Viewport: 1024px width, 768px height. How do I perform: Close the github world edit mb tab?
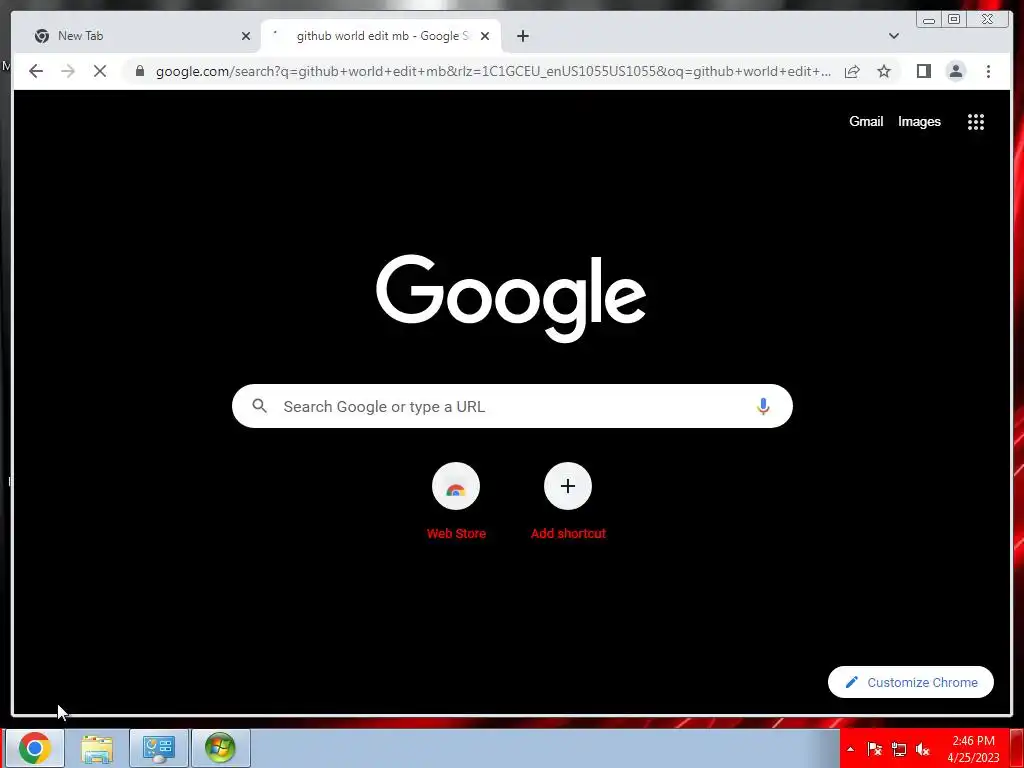[485, 36]
